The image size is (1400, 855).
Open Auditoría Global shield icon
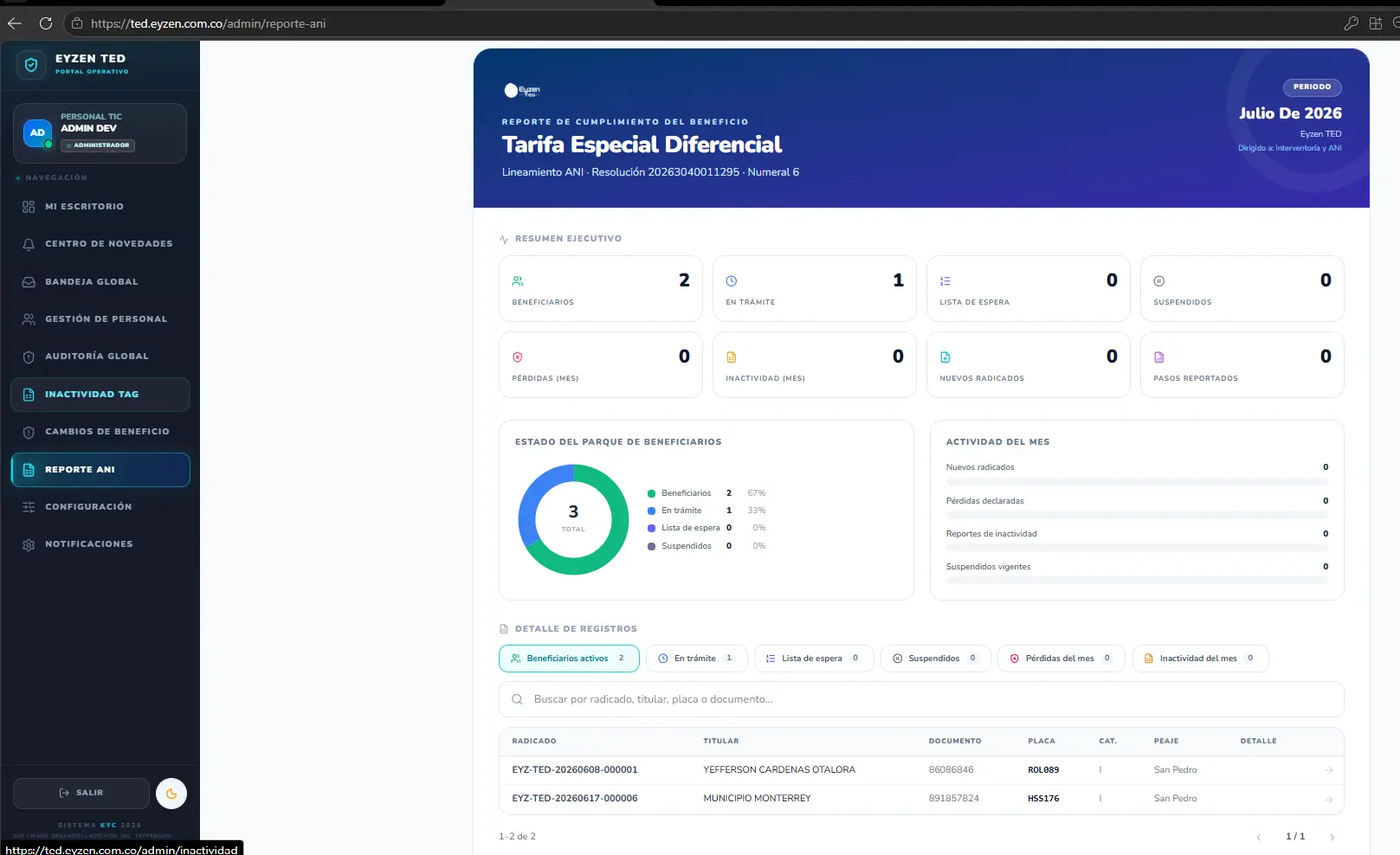coord(29,357)
